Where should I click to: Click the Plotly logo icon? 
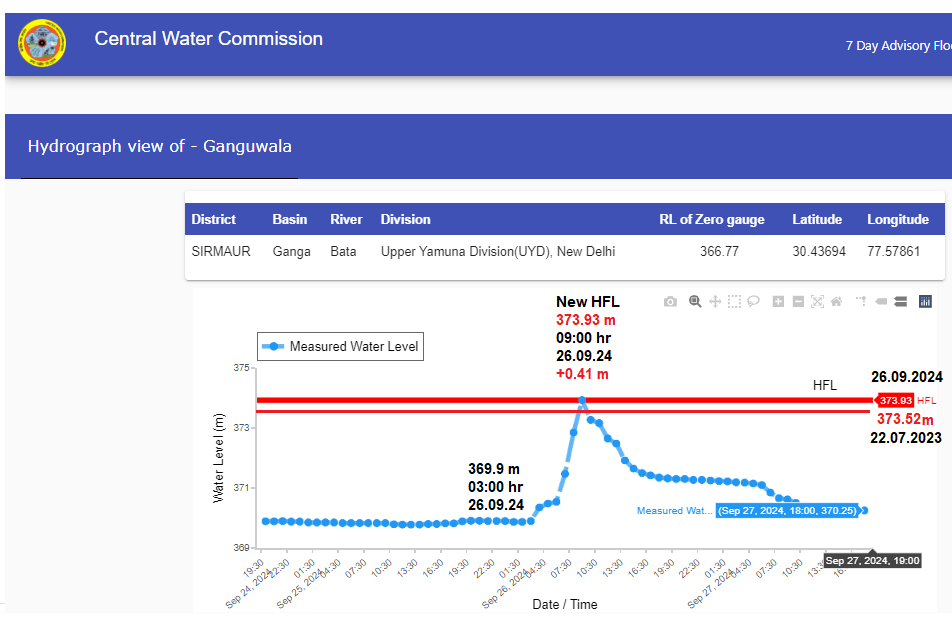click(x=925, y=302)
